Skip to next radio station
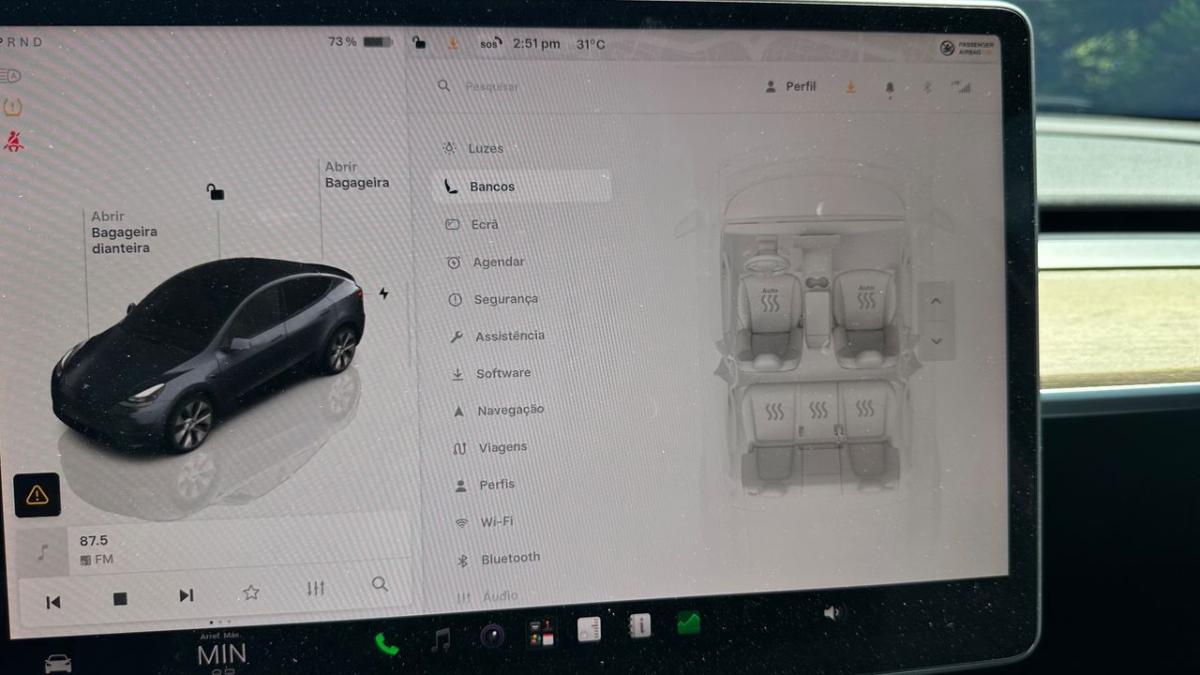Image resolution: width=1200 pixels, height=675 pixels. [186, 596]
